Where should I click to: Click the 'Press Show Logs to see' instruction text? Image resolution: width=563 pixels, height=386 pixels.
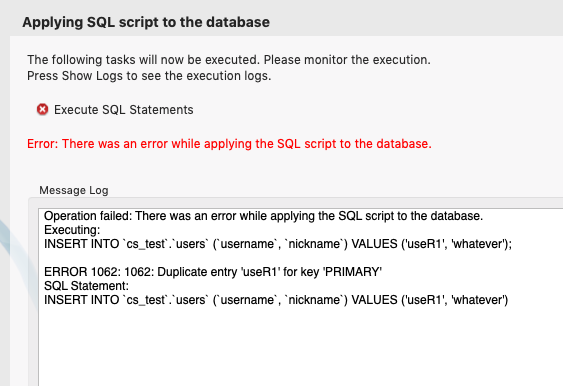pos(149,76)
